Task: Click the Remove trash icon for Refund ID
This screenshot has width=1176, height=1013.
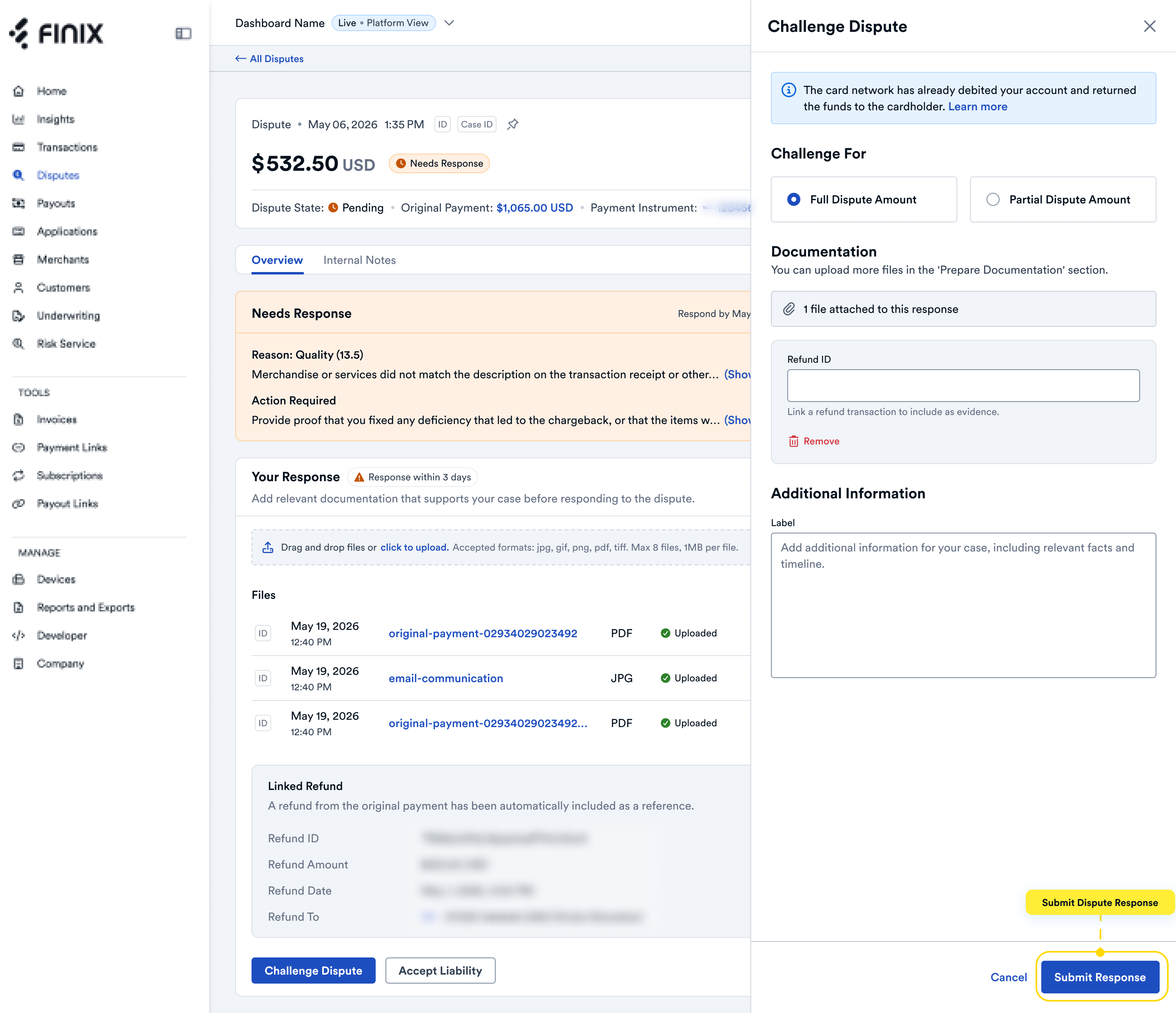Action: coord(793,441)
